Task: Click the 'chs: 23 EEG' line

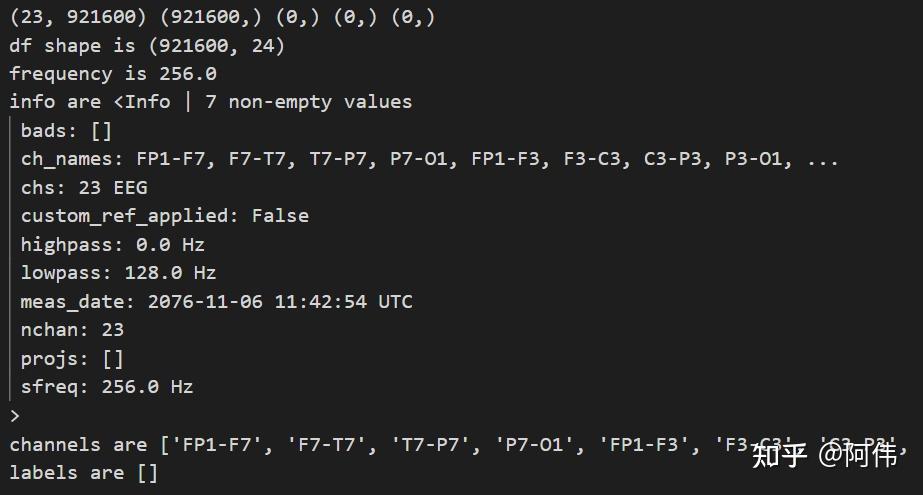Action: click(84, 188)
